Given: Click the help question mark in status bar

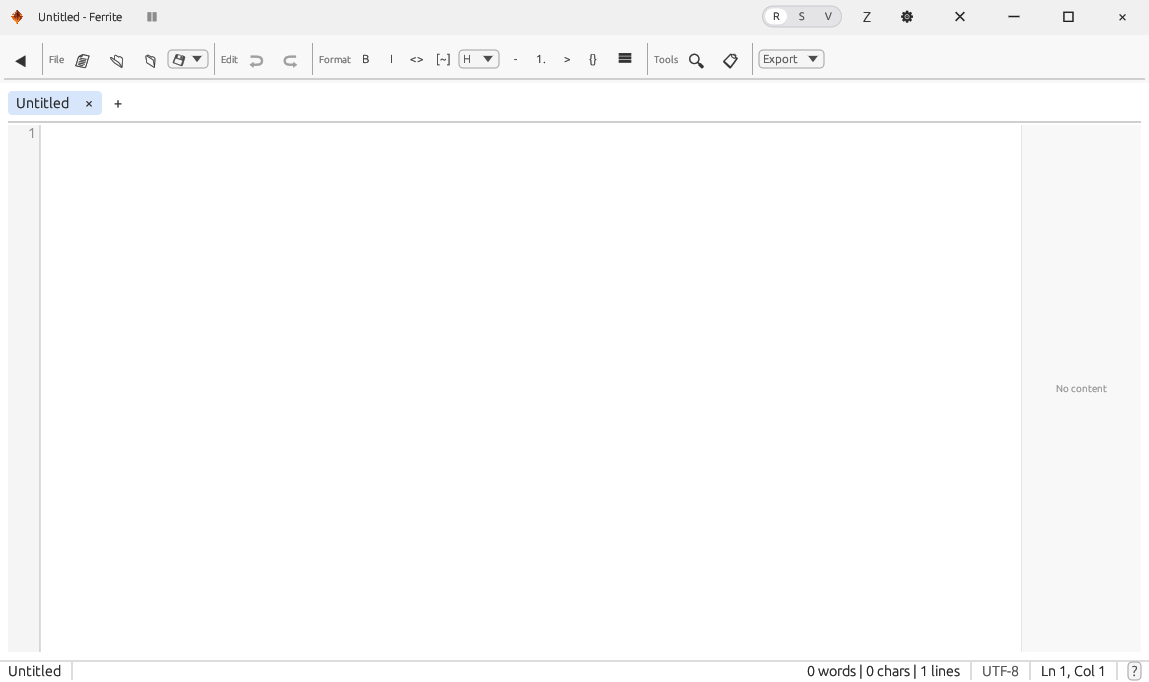Looking at the screenshot, I should pos(1134,671).
